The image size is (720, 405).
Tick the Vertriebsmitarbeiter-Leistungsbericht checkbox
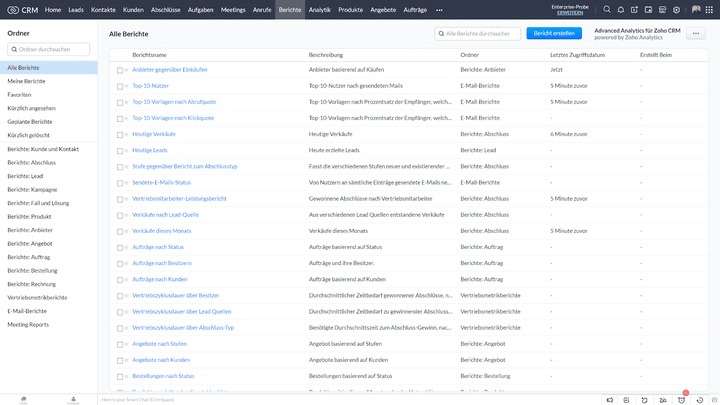(120, 199)
